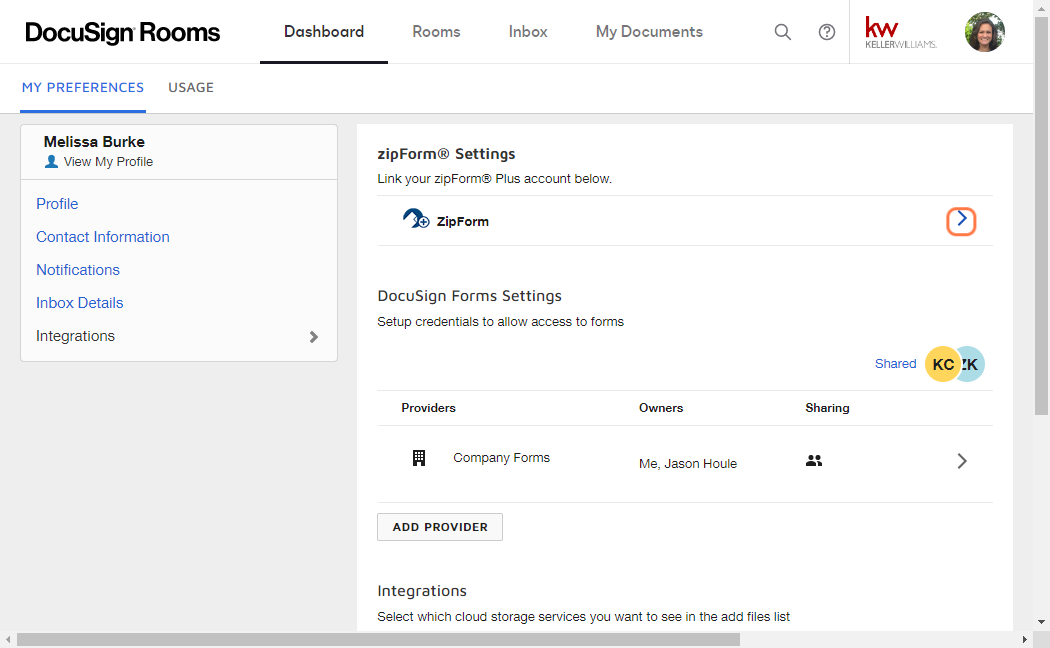The height and width of the screenshot is (648, 1050).
Task: Click the Me, Jason Houle owners cell
Action: click(x=688, y=463)
